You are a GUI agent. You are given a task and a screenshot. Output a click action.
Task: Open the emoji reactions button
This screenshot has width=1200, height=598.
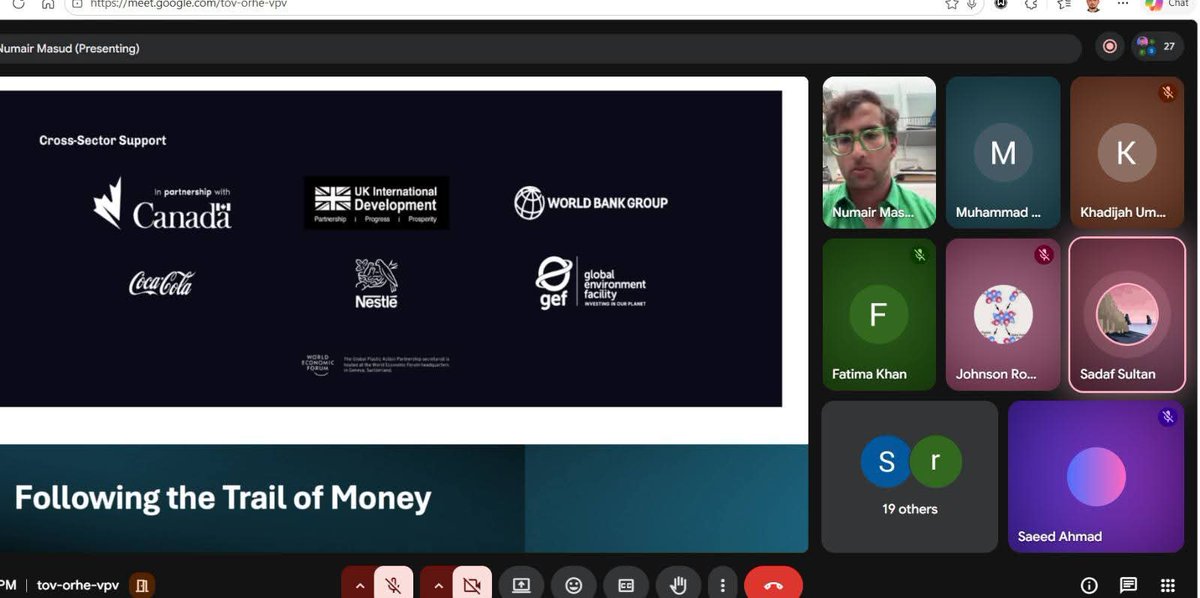(x=574, y=585)
